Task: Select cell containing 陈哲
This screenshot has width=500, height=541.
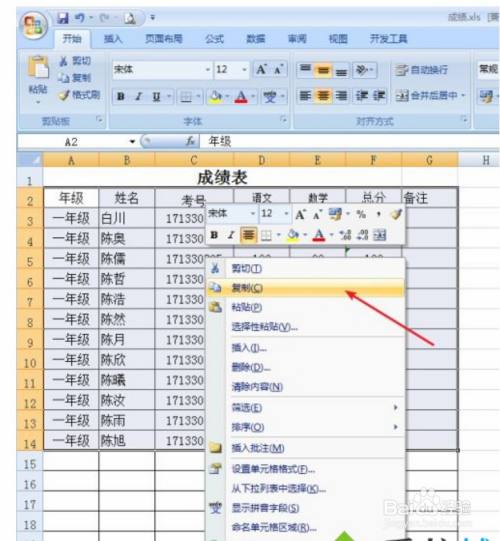Action: 127,279
